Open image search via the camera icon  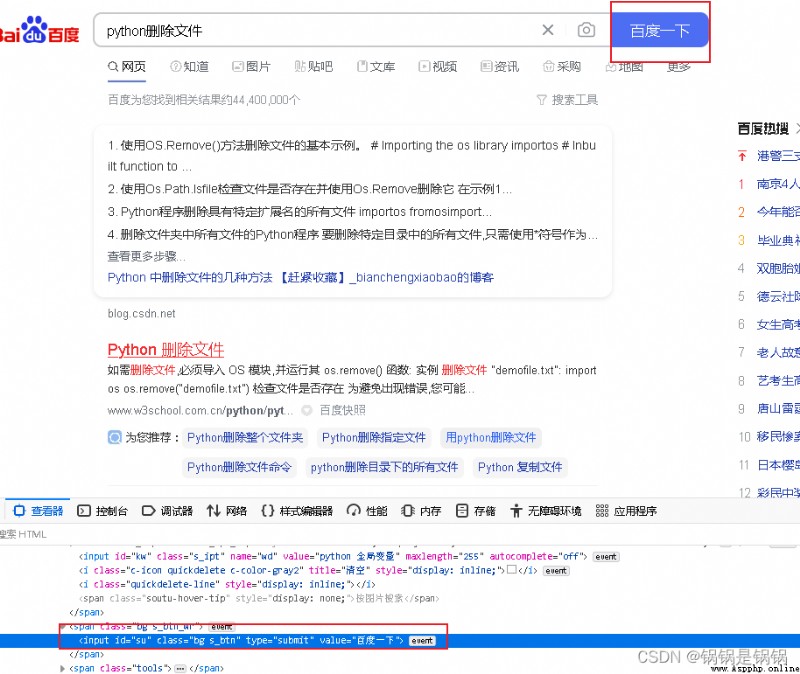[x=586, y=30]
